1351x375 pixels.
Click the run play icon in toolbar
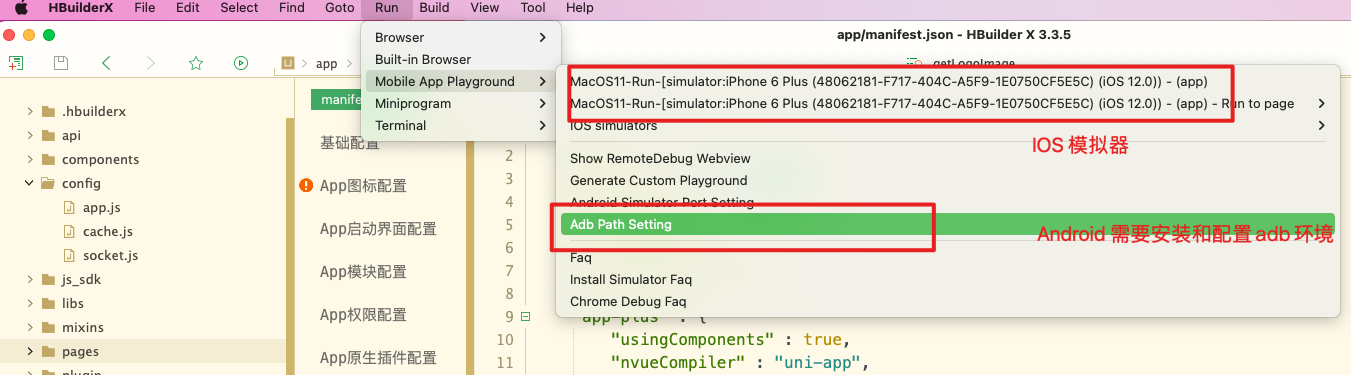click(241, 63)
